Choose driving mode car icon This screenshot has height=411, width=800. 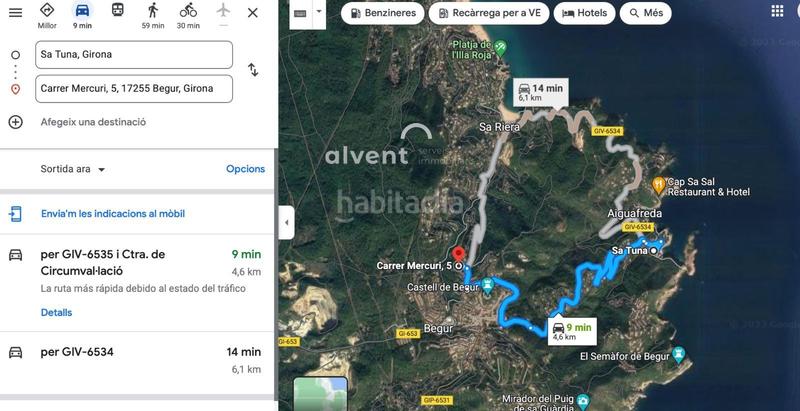click(82, 10)
